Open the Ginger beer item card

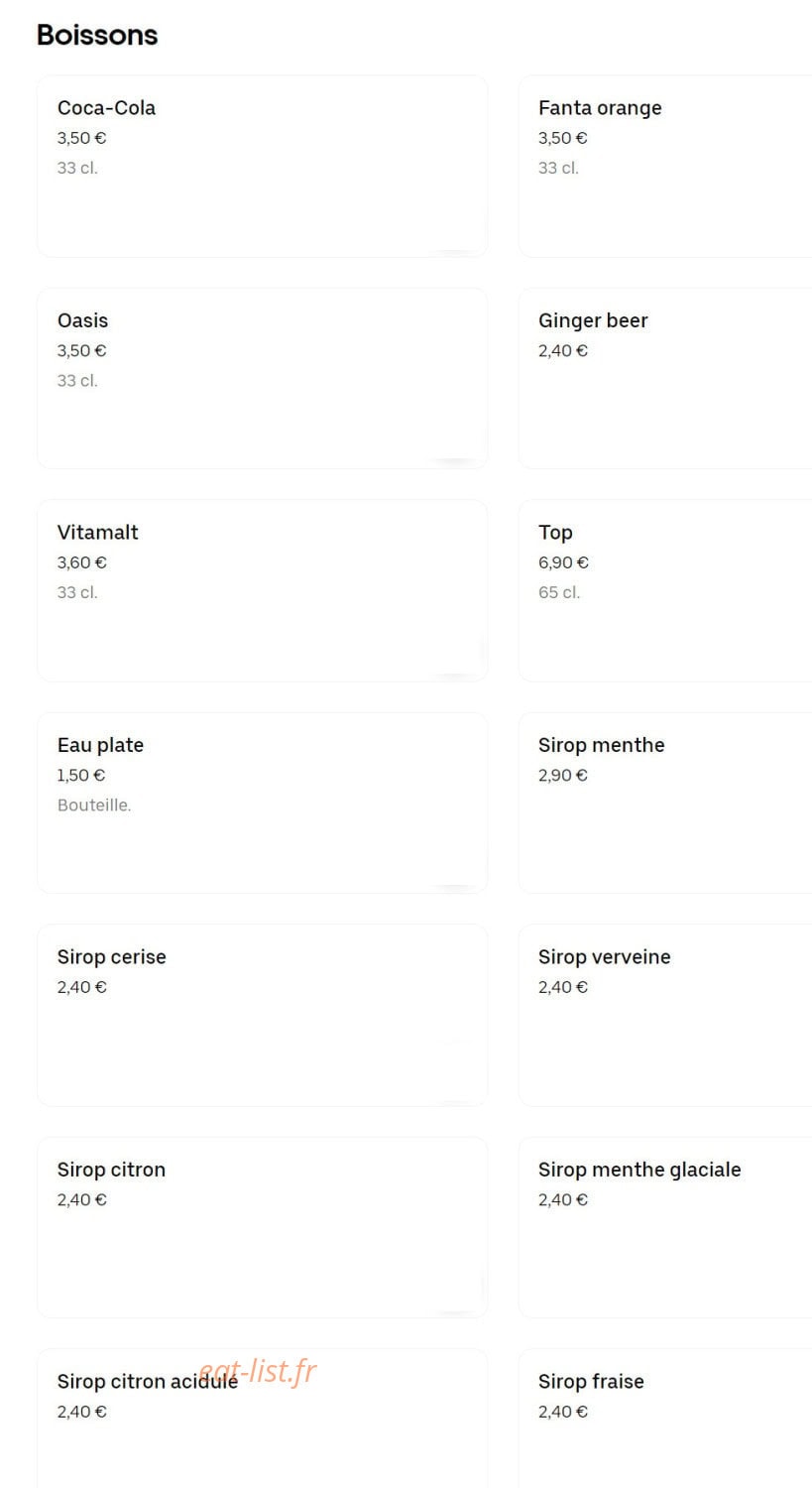coord(665,378)
